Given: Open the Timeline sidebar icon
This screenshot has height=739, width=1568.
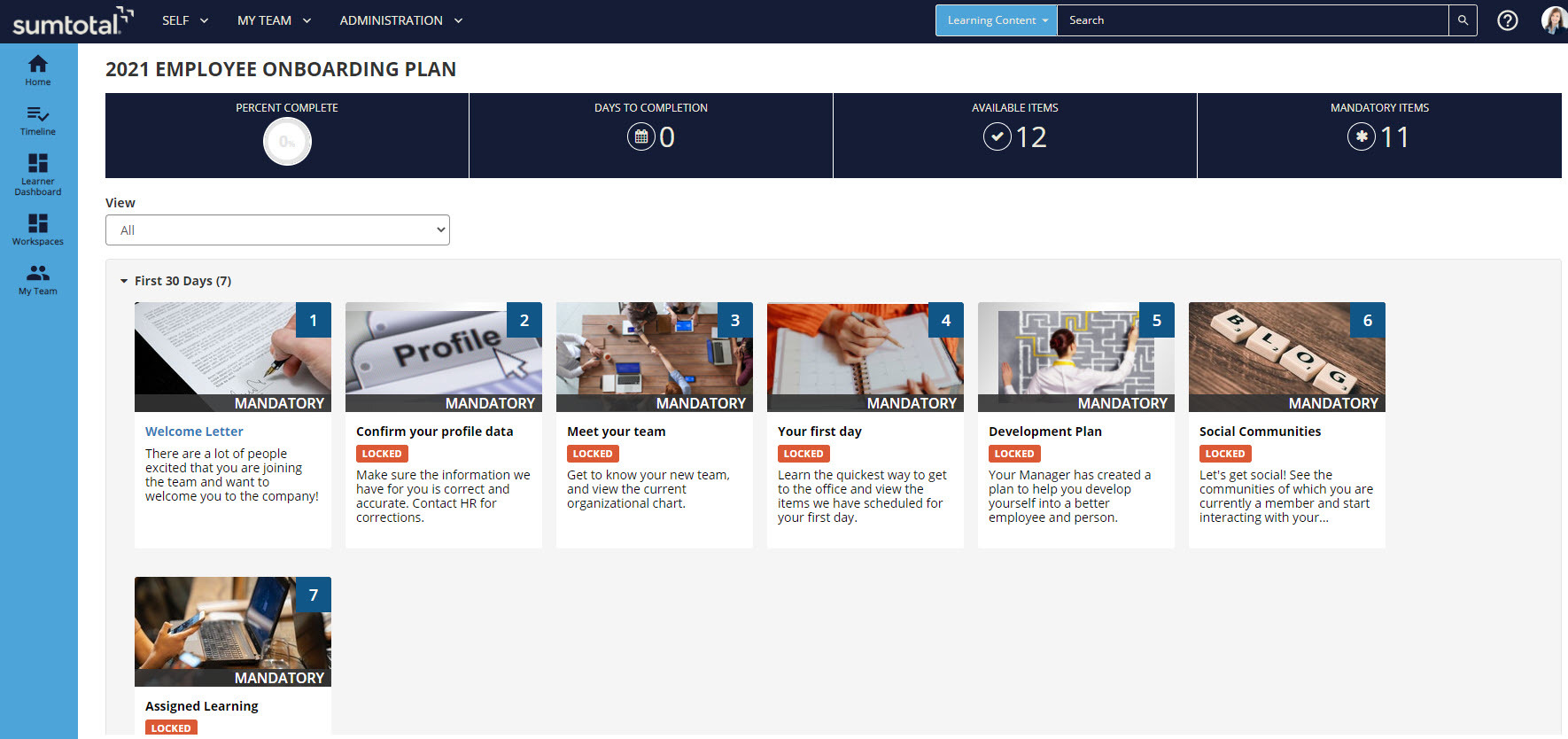Looking at the screenshot, I should pyautogui.click(x=38, y=121).
